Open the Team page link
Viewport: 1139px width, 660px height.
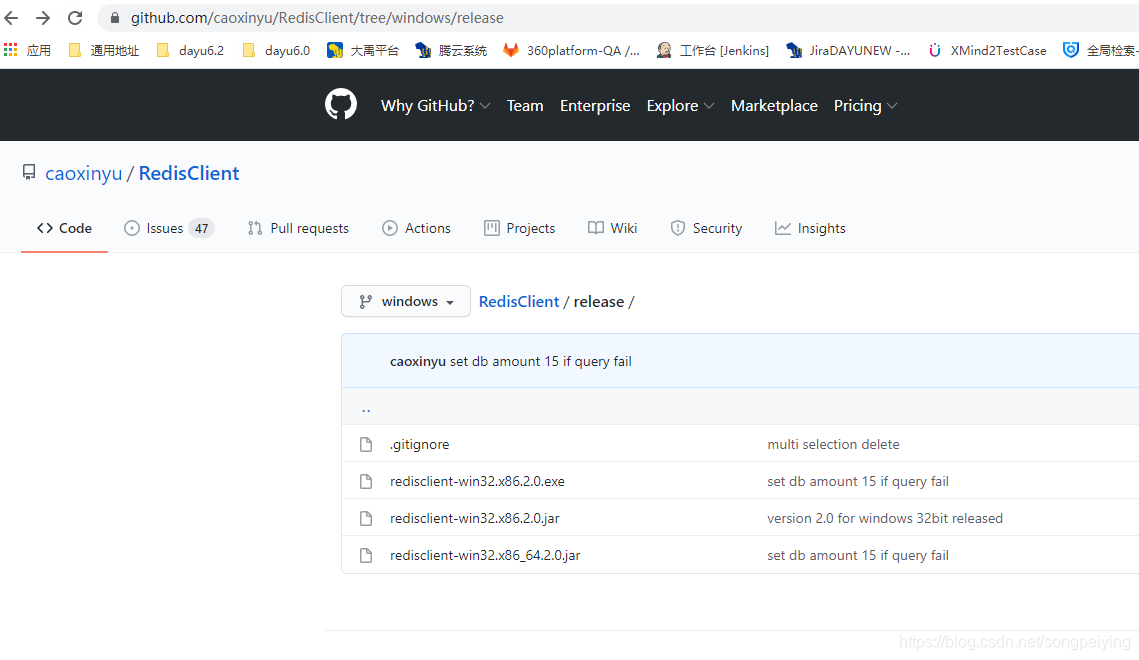point(524,106)
